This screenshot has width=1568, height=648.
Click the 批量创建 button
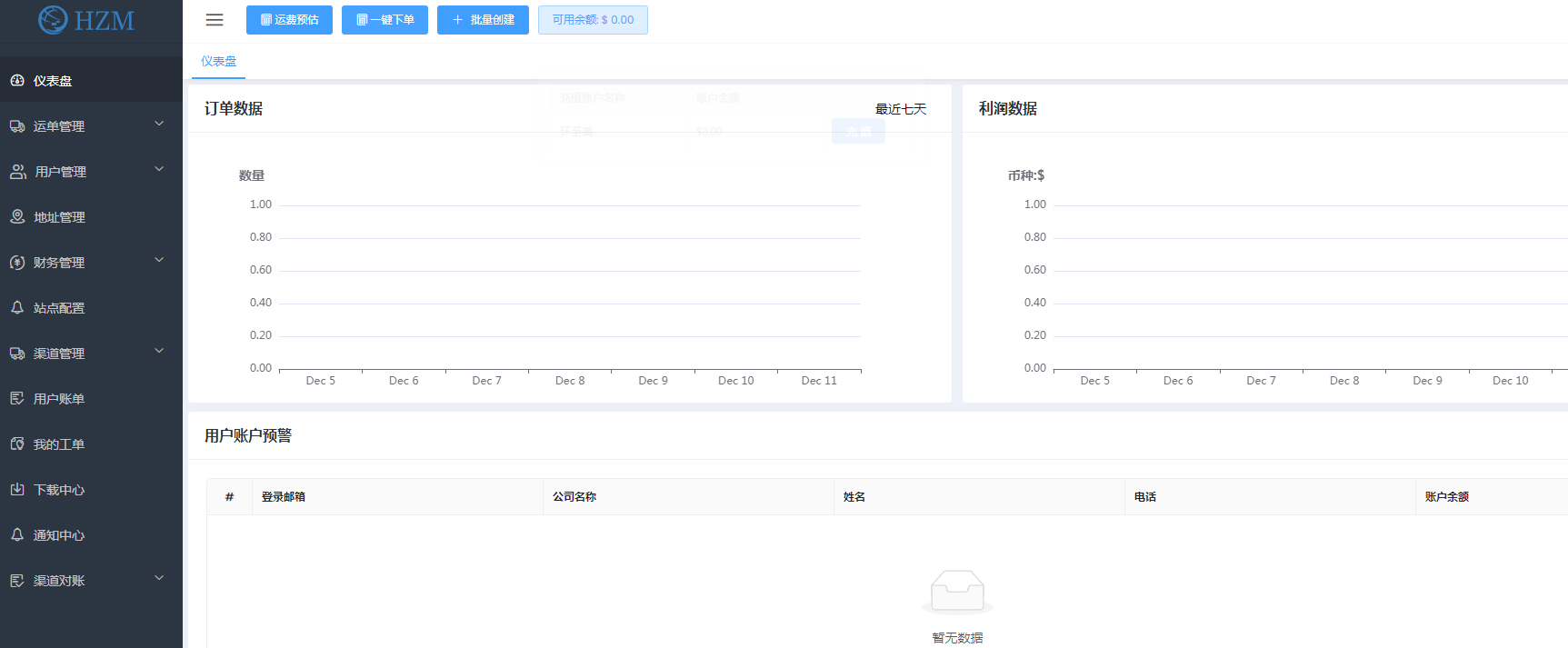(483, 20)
